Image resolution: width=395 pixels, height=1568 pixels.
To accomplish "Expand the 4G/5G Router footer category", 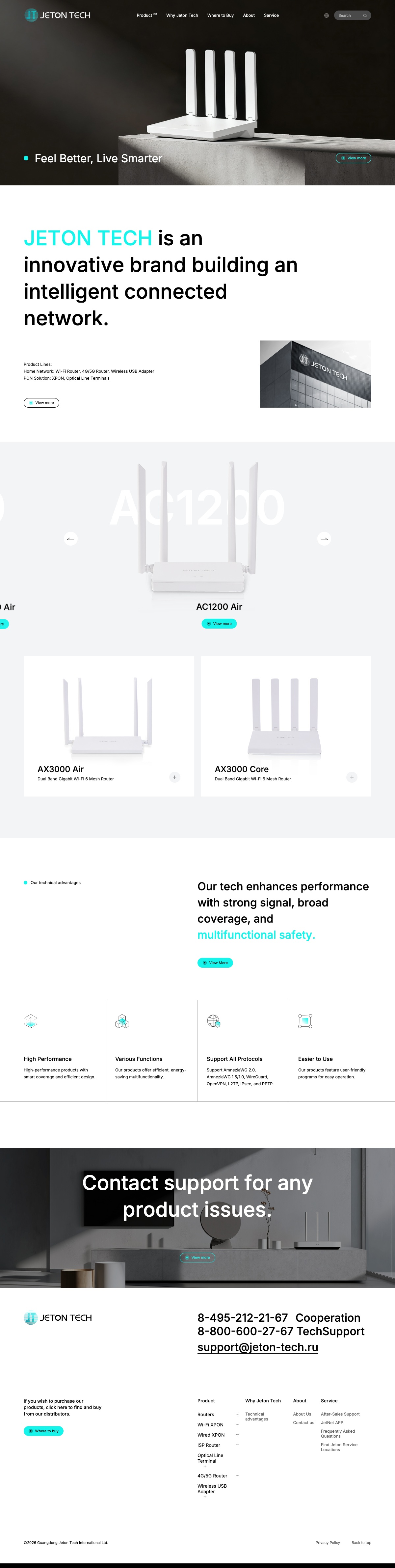I will [237, 1475].
